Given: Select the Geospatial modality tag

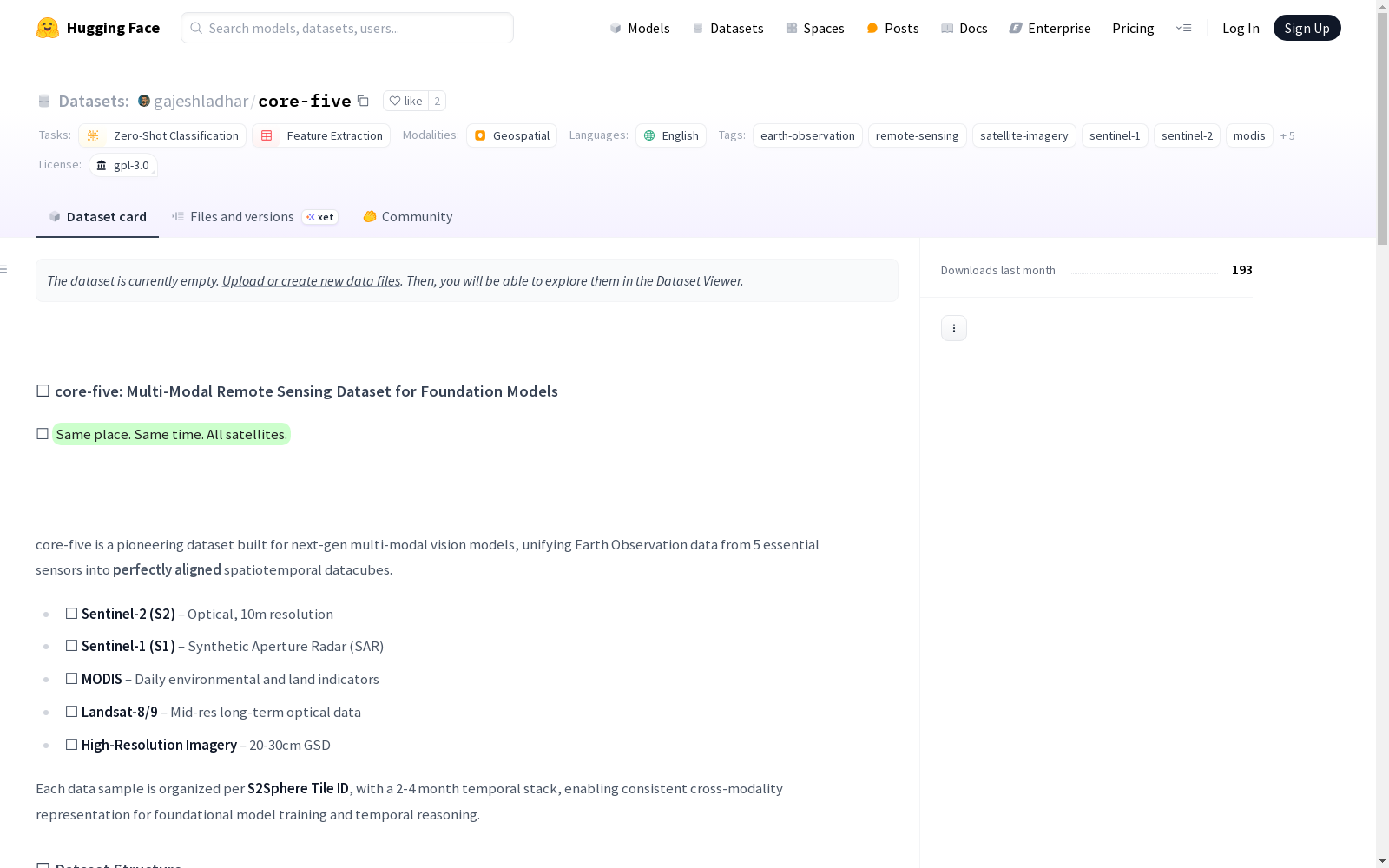Looking at the screenshot, I should click(511, 135).
